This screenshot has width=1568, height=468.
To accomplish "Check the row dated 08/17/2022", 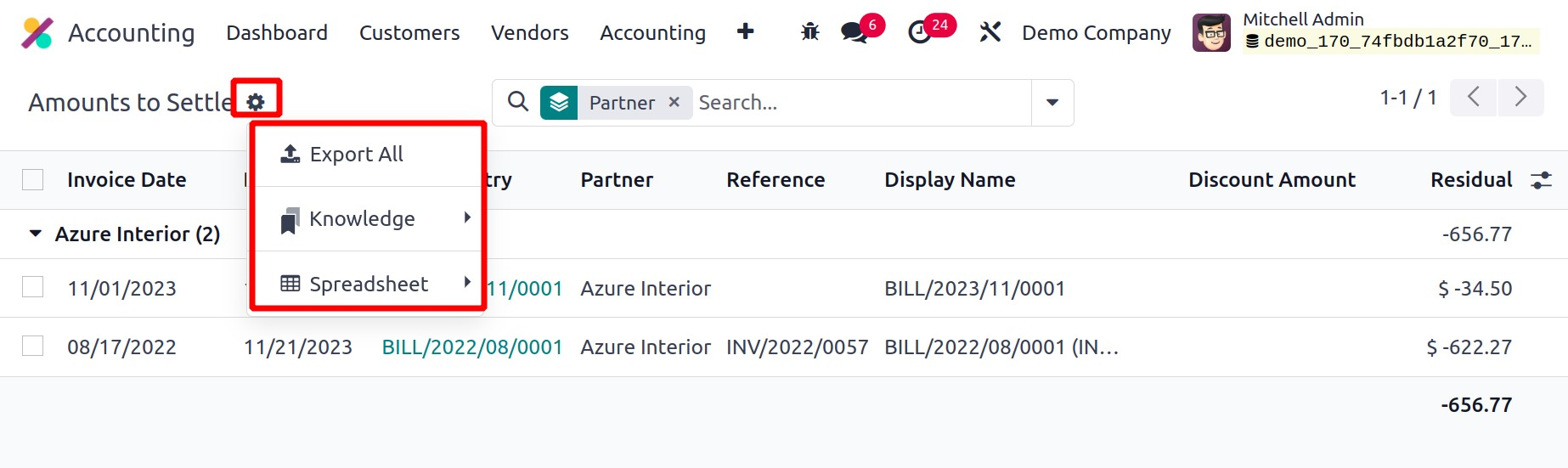I will click(33, 347).
